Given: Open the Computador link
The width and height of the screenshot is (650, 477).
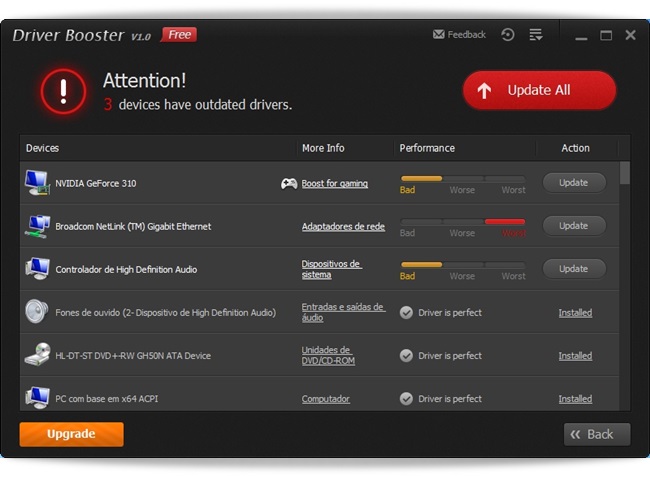Looking at the screenshot, I should [325, 399].
